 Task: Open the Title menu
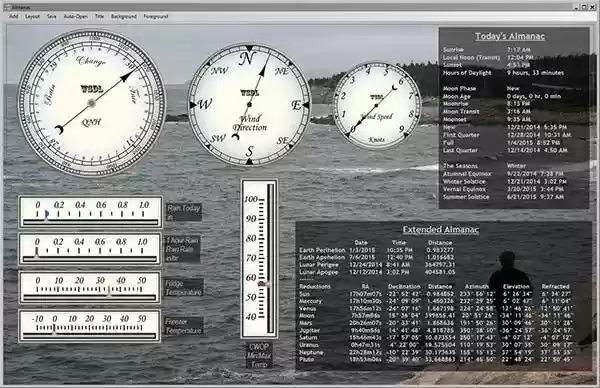(99, 16)
